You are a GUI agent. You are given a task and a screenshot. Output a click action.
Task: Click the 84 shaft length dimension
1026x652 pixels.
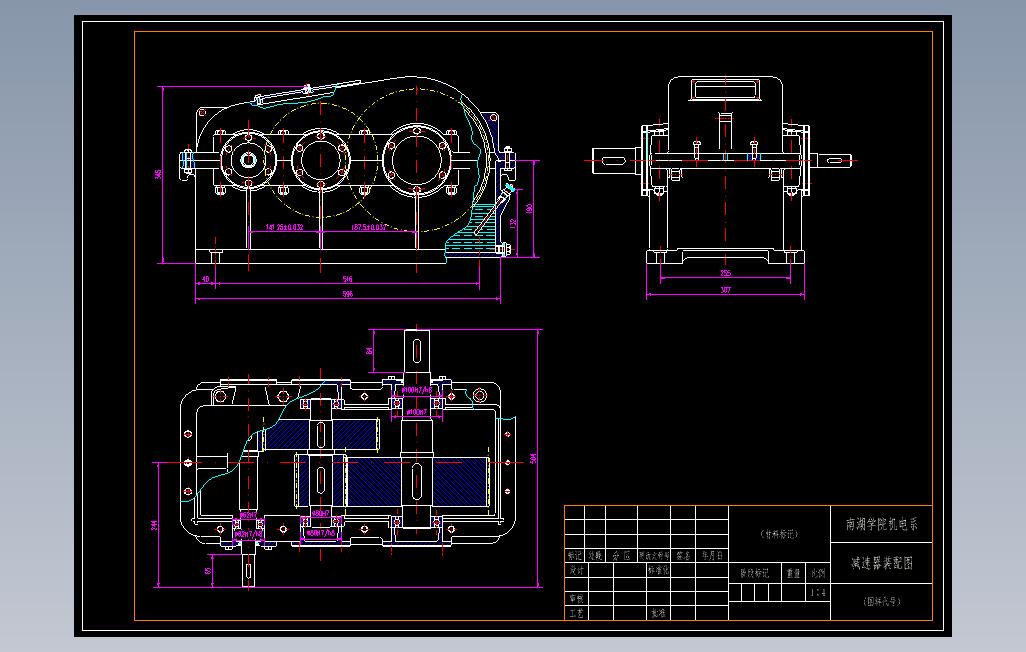(370, 351)
